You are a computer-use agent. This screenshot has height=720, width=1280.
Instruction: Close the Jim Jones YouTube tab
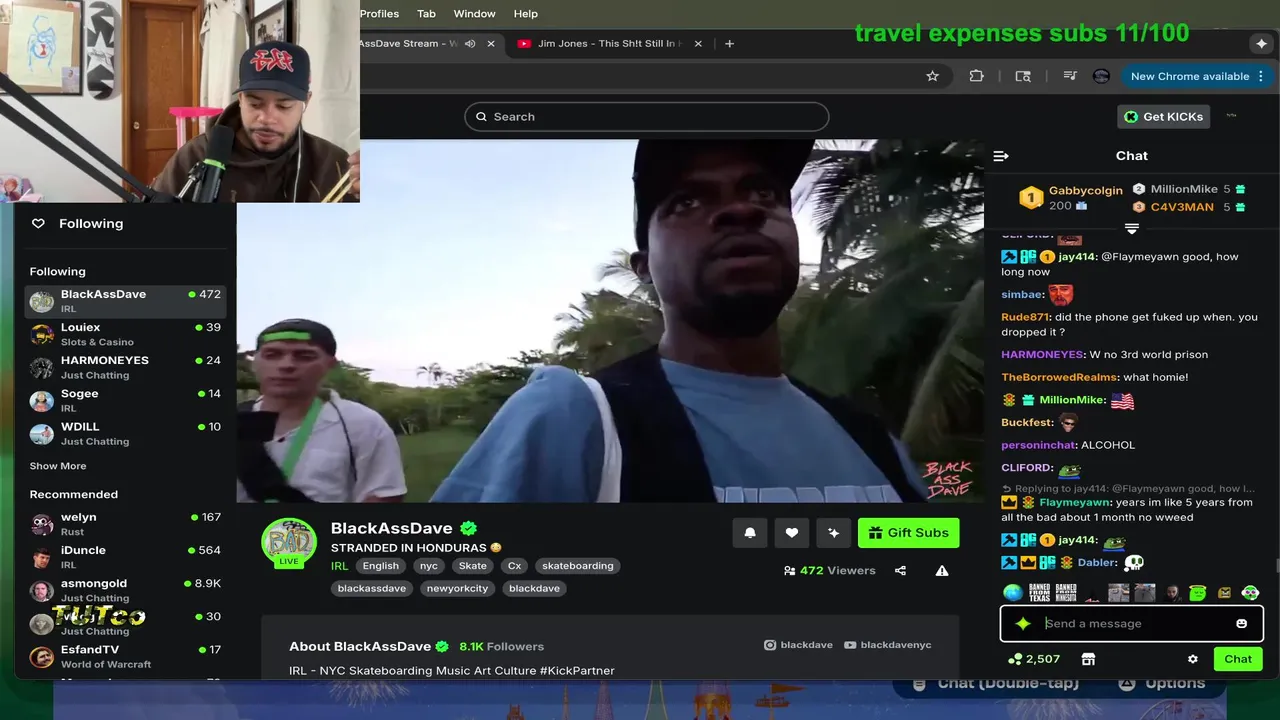pyautogui.click(x=698, y=44)
